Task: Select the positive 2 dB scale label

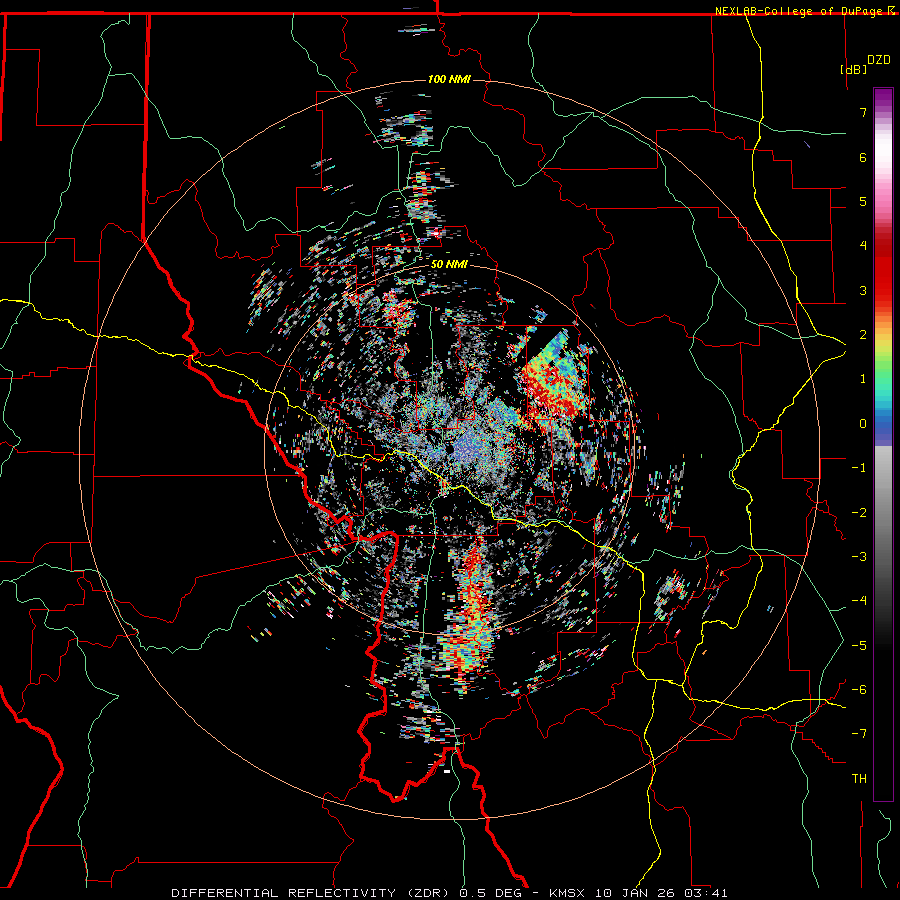Action: pyautogui.click(x=863, y=335)
